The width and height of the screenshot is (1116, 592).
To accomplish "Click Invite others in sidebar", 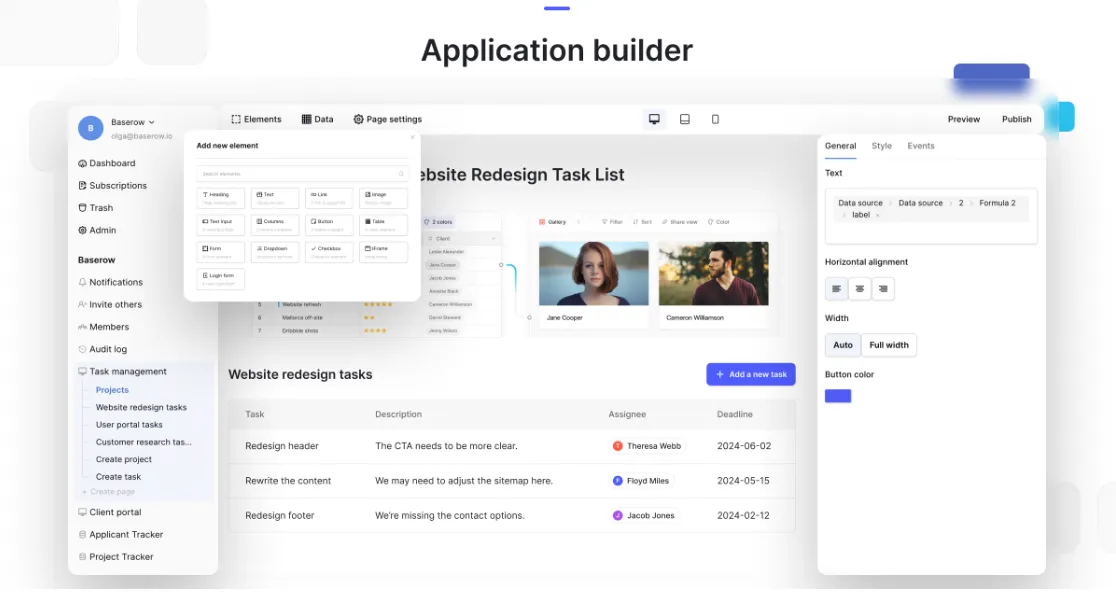I will (x=110, y=305).
